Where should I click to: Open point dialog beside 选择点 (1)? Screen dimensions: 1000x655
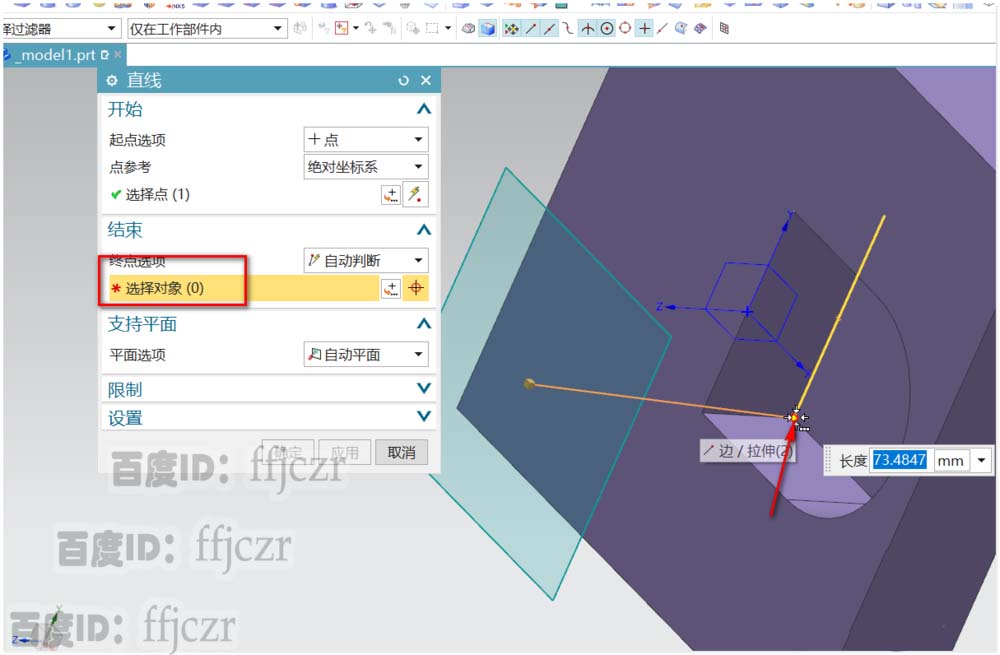point(391,195)
